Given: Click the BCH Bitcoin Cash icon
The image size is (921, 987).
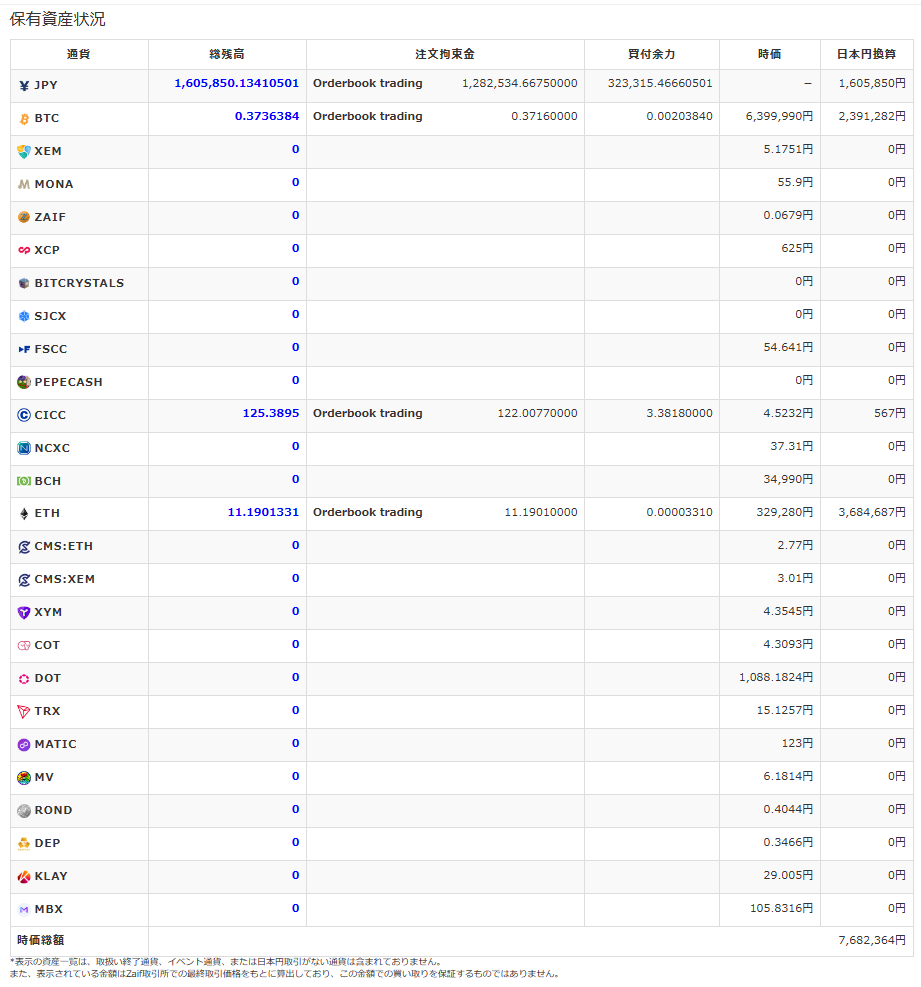Looking at the screenshot, I should pos(24,481).
